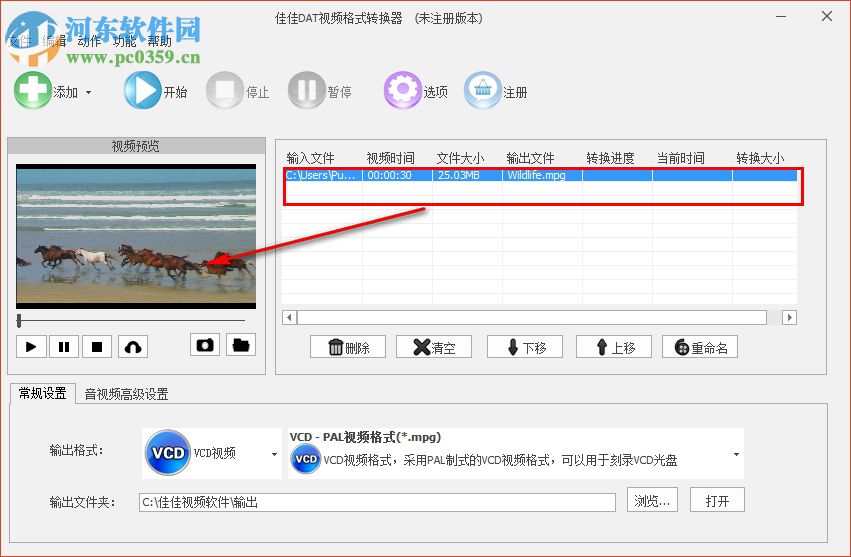The image size is (851, 557).
Task: Minimize the converter window
Action: (x=781, y=17)
